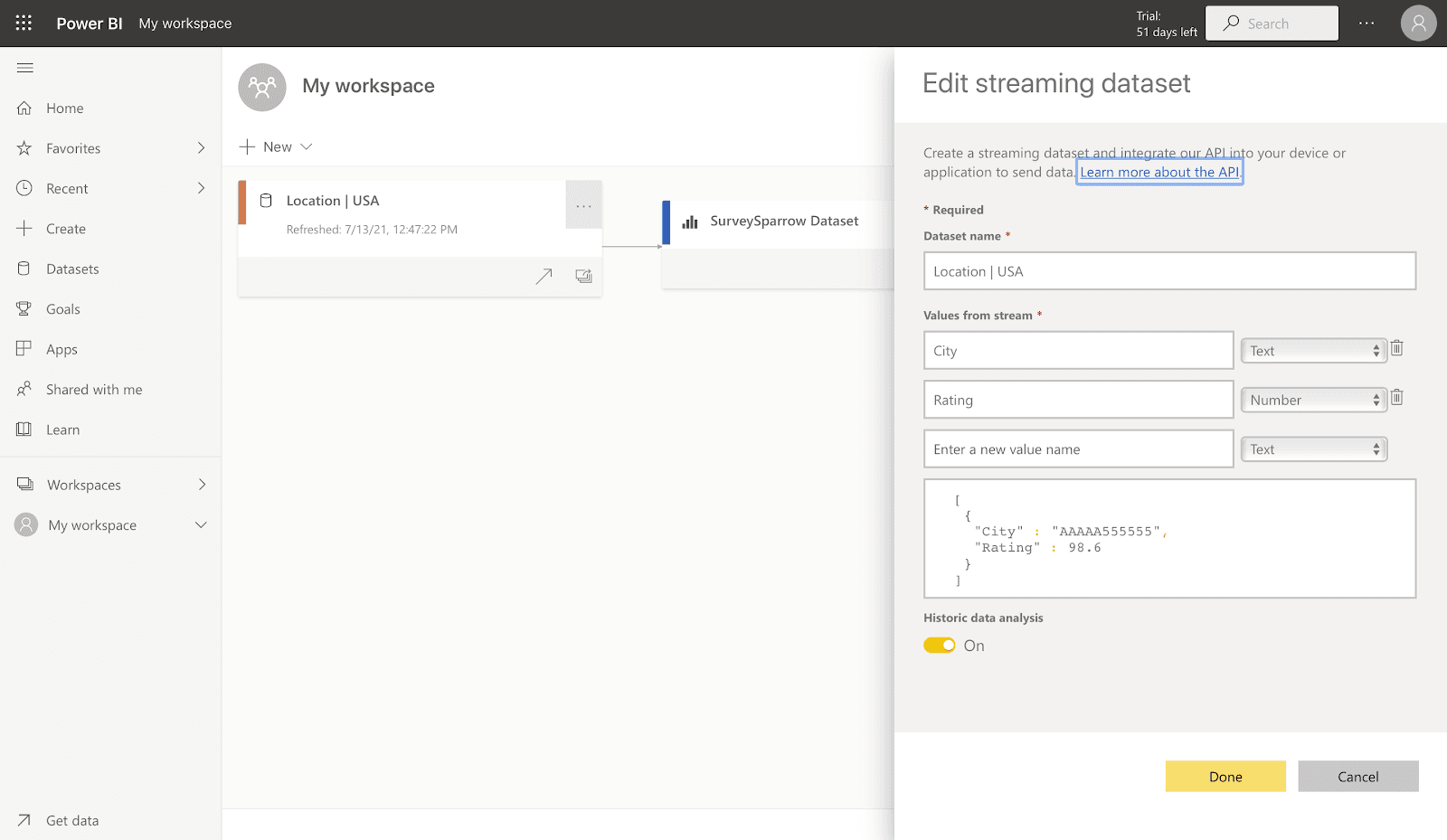Viewport: 1447px width, 840px height.
Task: Change the Rating type from Number
Action: [1313, 401]
